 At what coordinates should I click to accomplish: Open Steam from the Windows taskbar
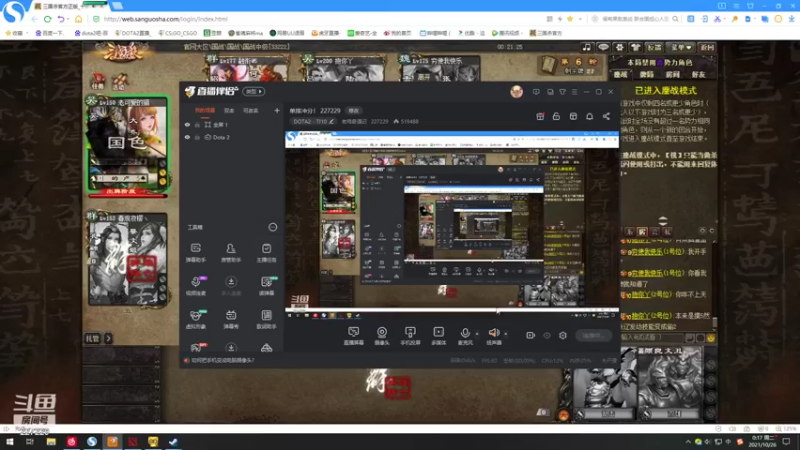pyautogui.click(x=173, y=442)
